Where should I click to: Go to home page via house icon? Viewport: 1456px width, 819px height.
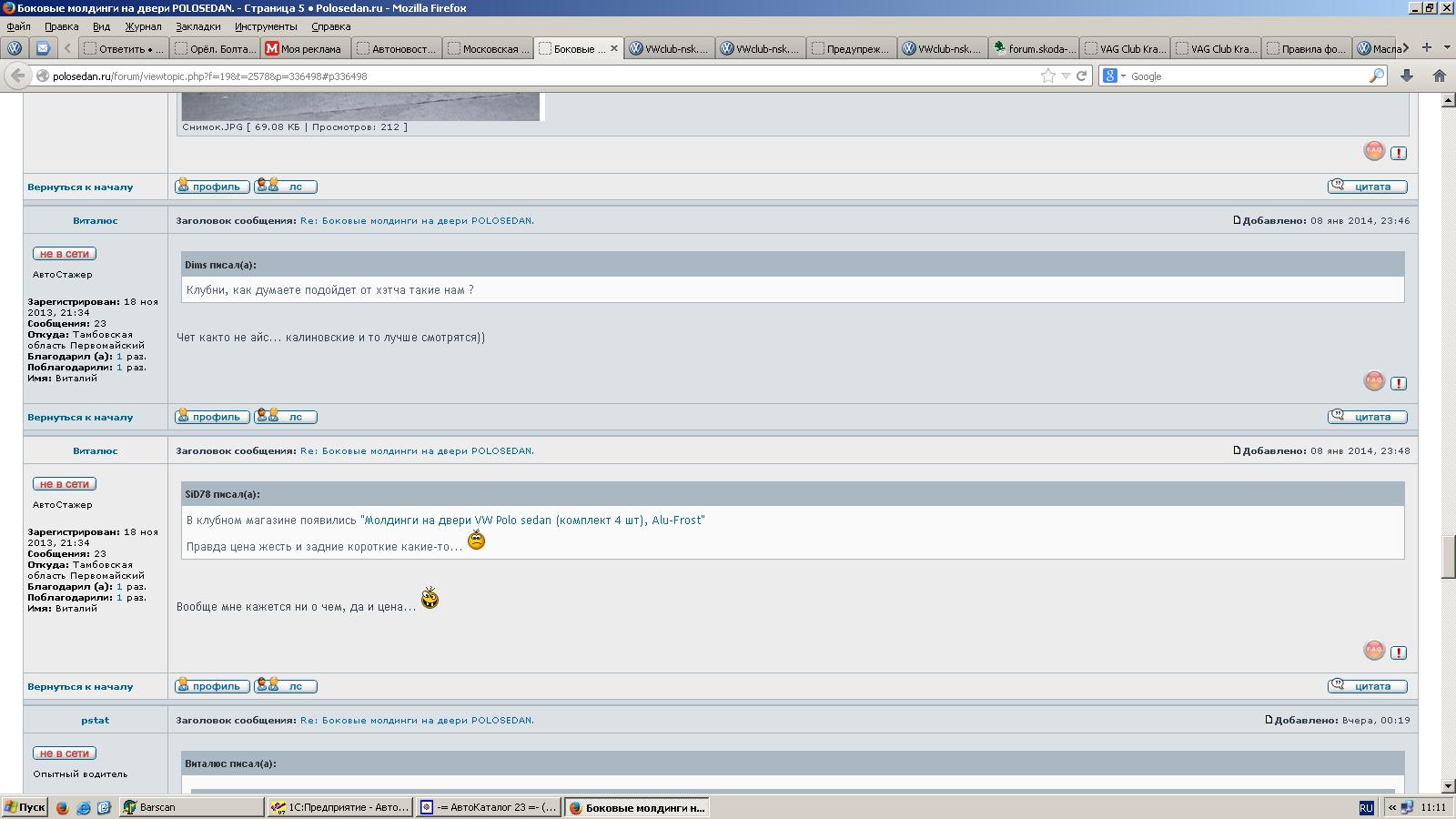(1439, 76)
